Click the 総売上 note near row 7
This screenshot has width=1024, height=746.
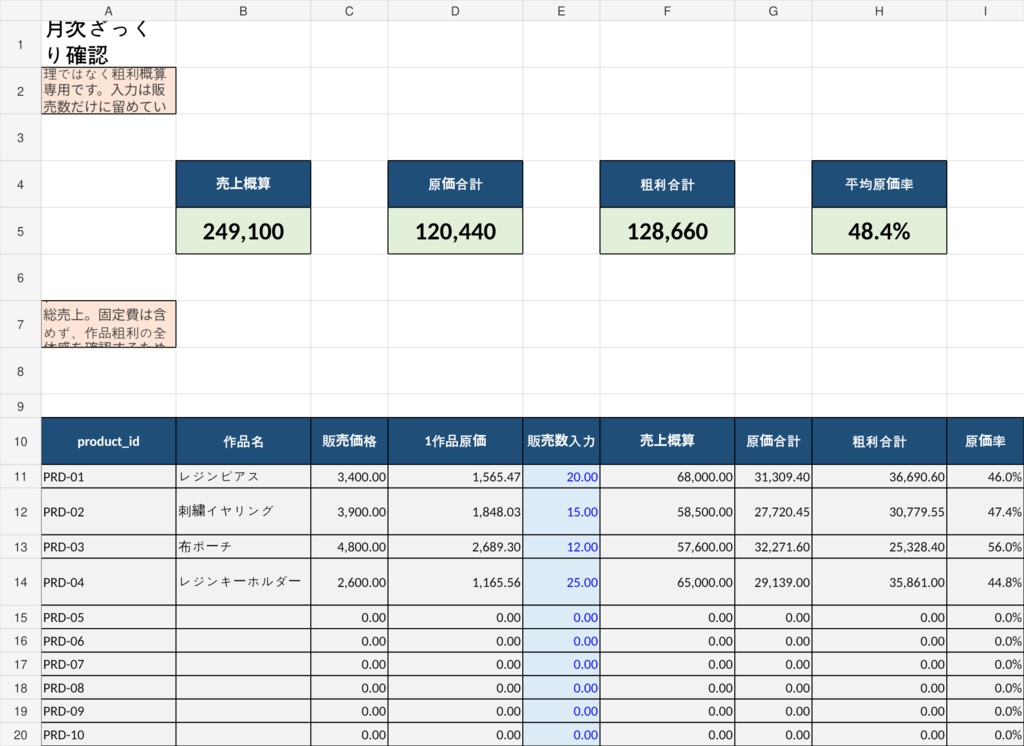(x=108, y=321)
